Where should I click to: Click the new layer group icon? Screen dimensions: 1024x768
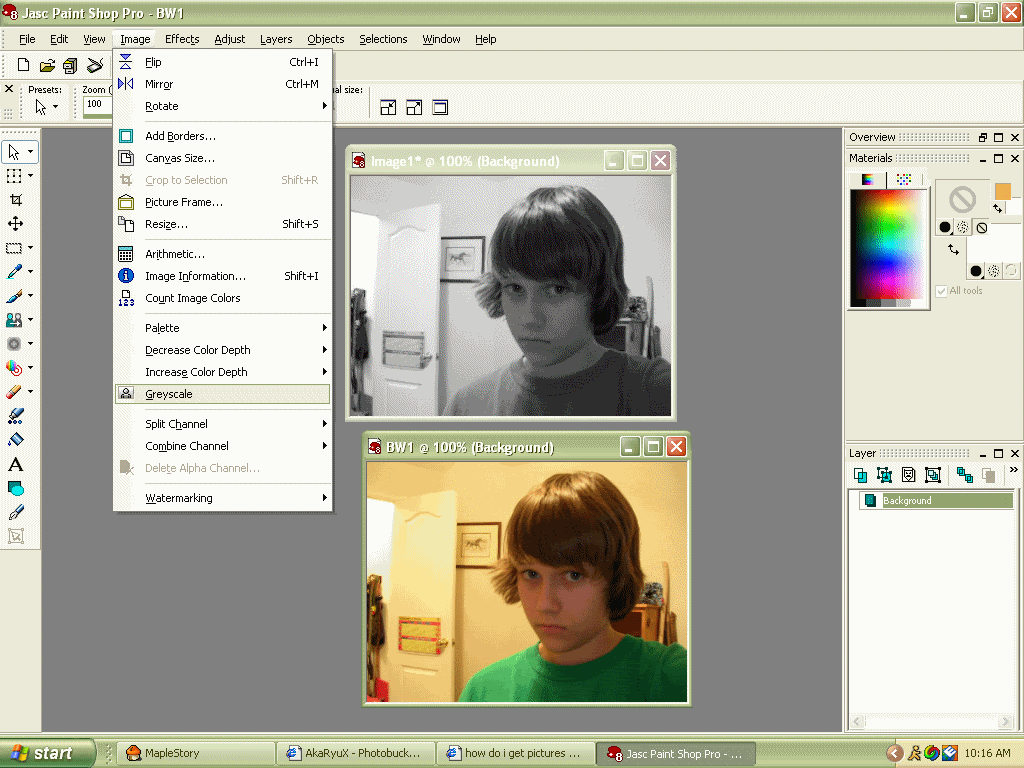tap(933, 475)
